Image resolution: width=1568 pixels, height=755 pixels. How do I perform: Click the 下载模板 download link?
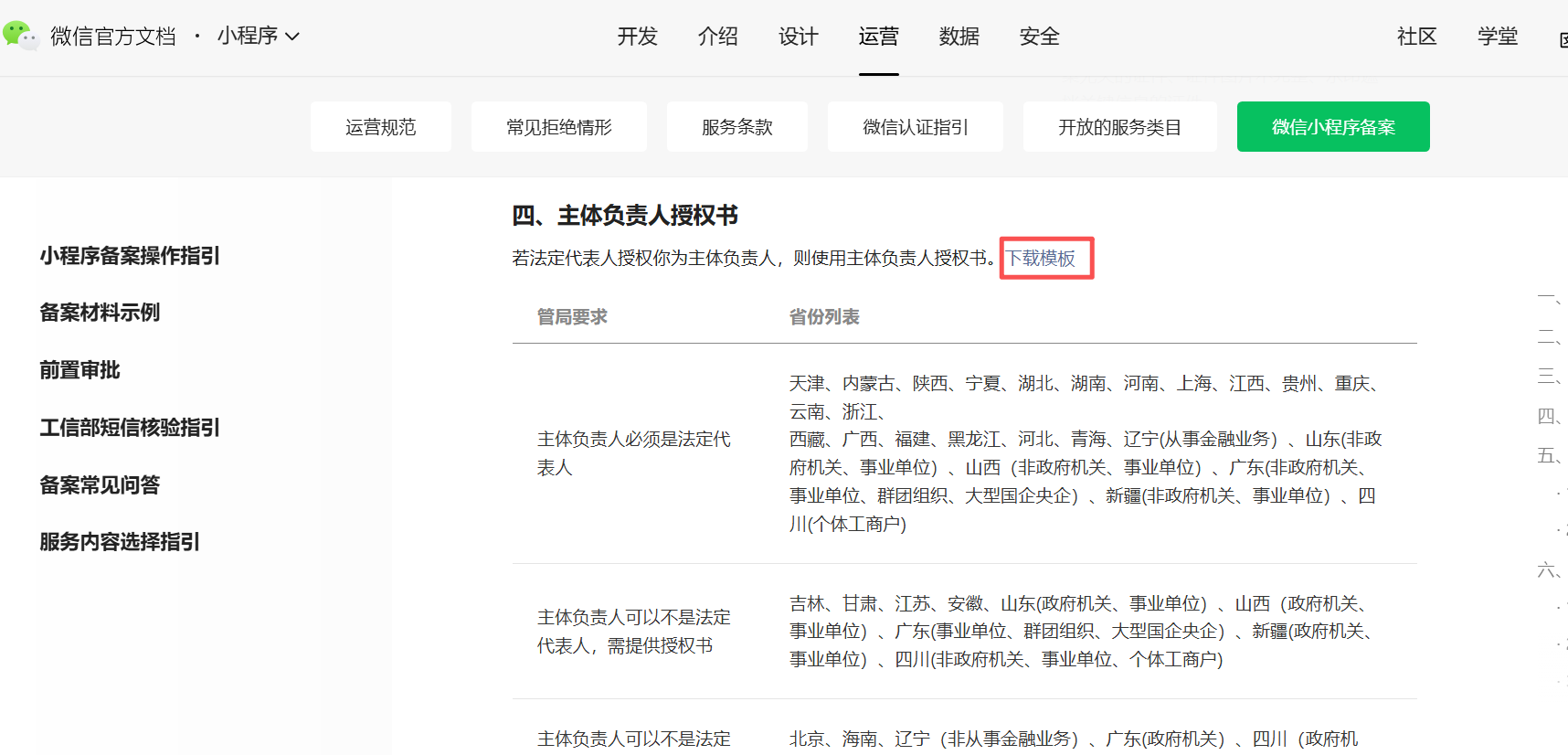coord(1041,259)
